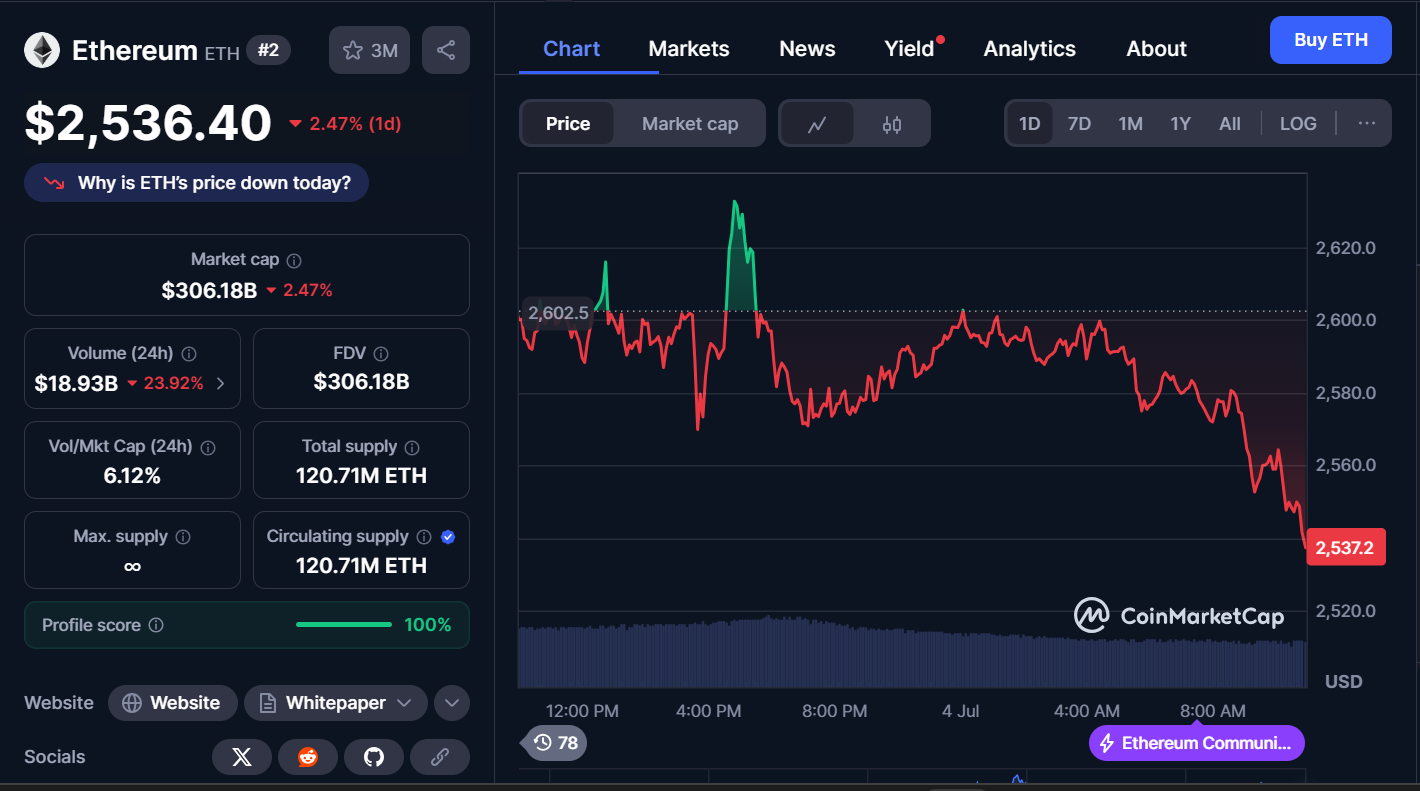Screen dimensions: 1420x791
Task: Click the Ethereum diamond logo icon
Action: [x=42, y=50]
